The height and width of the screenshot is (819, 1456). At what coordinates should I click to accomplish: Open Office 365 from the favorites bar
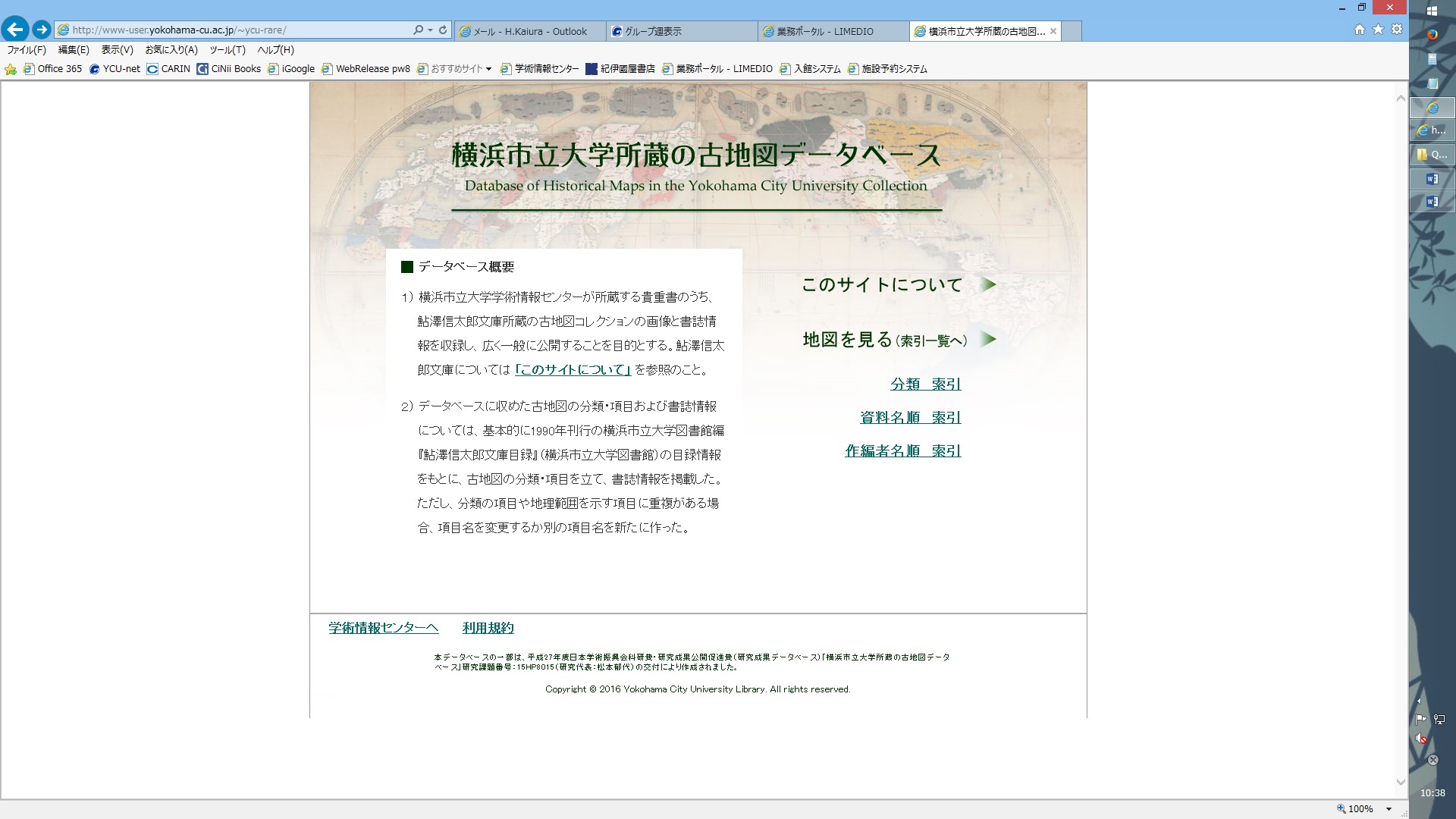(52, 68)
